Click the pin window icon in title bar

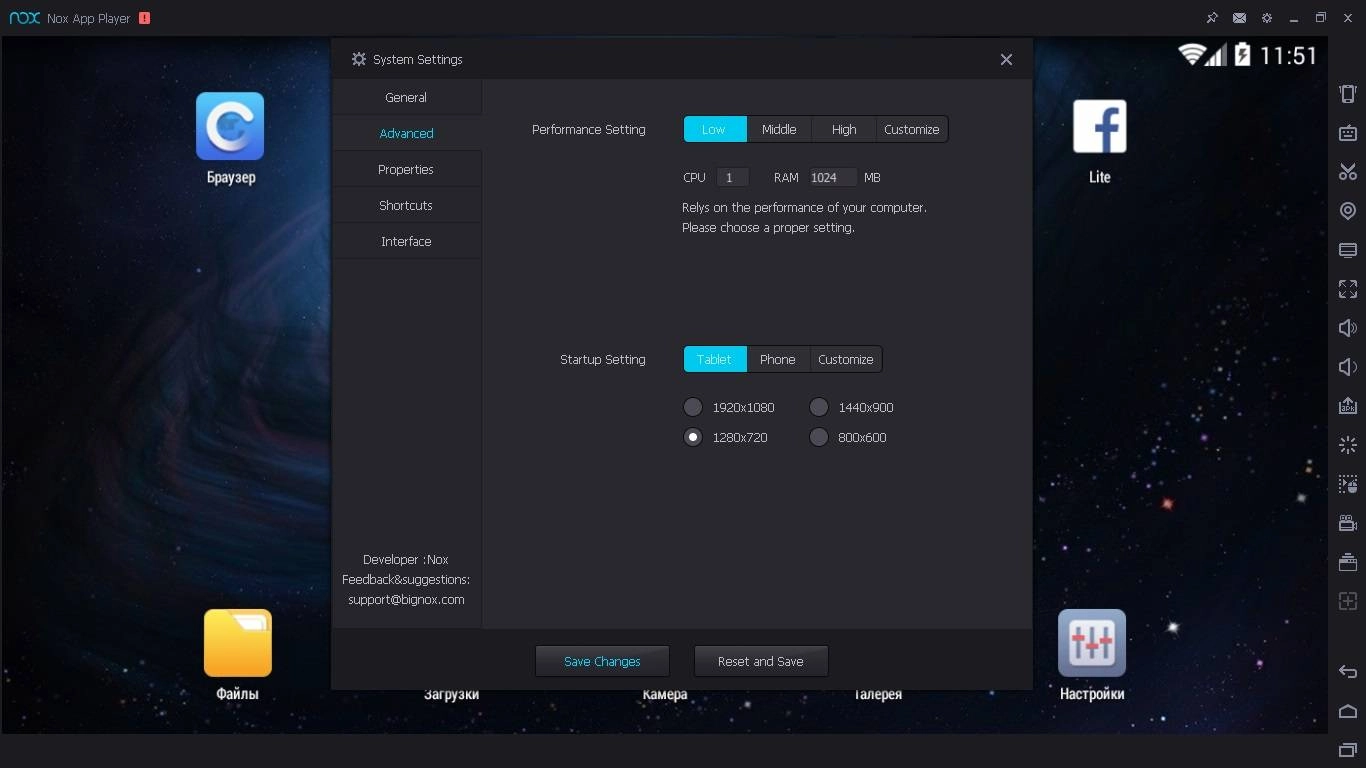point(1212,18)
